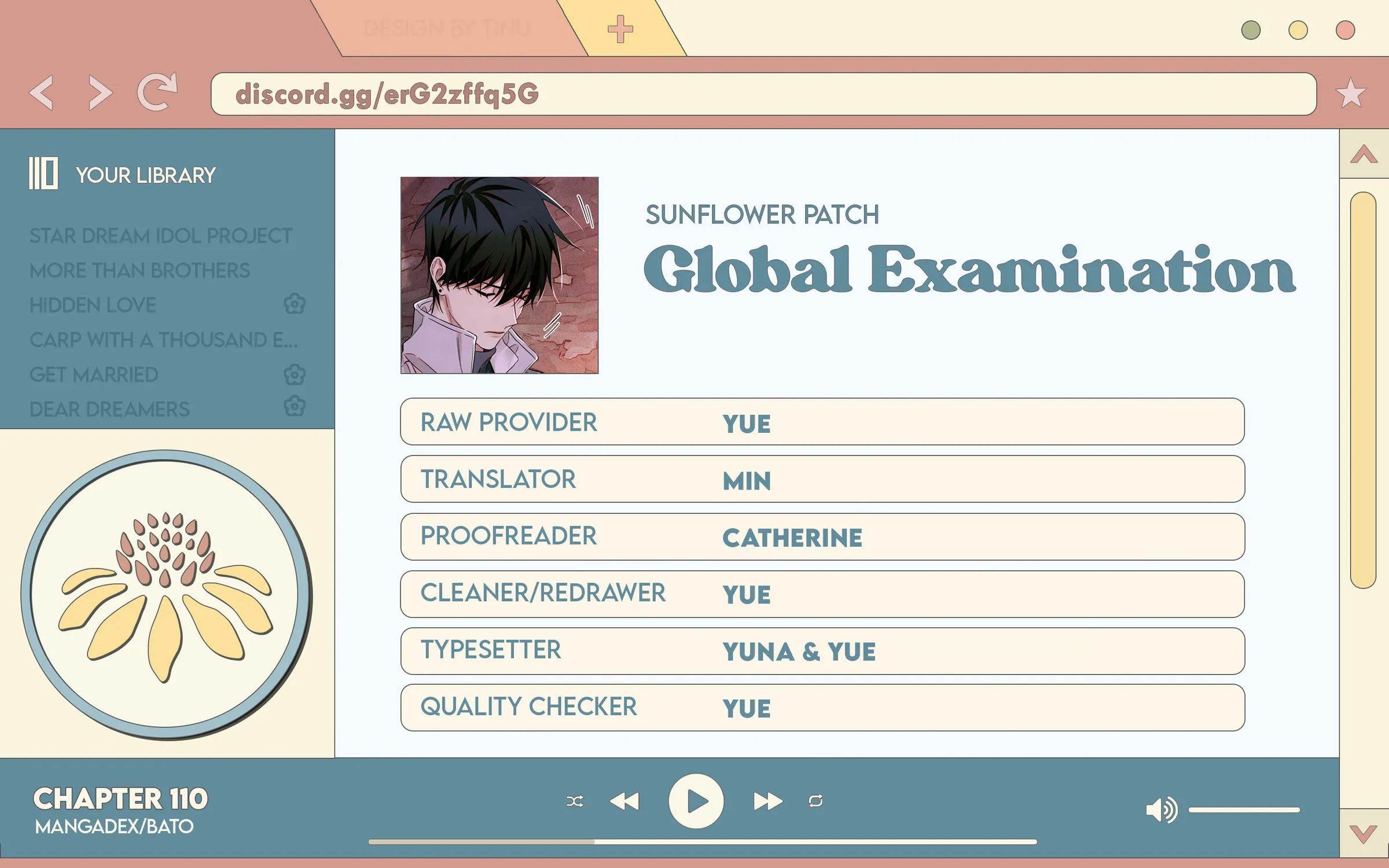Image resolution: width=1389 pixels, height=868 pixels.
Task: Click the Raw Provider Yue row
Action: [x=822, y=421]
